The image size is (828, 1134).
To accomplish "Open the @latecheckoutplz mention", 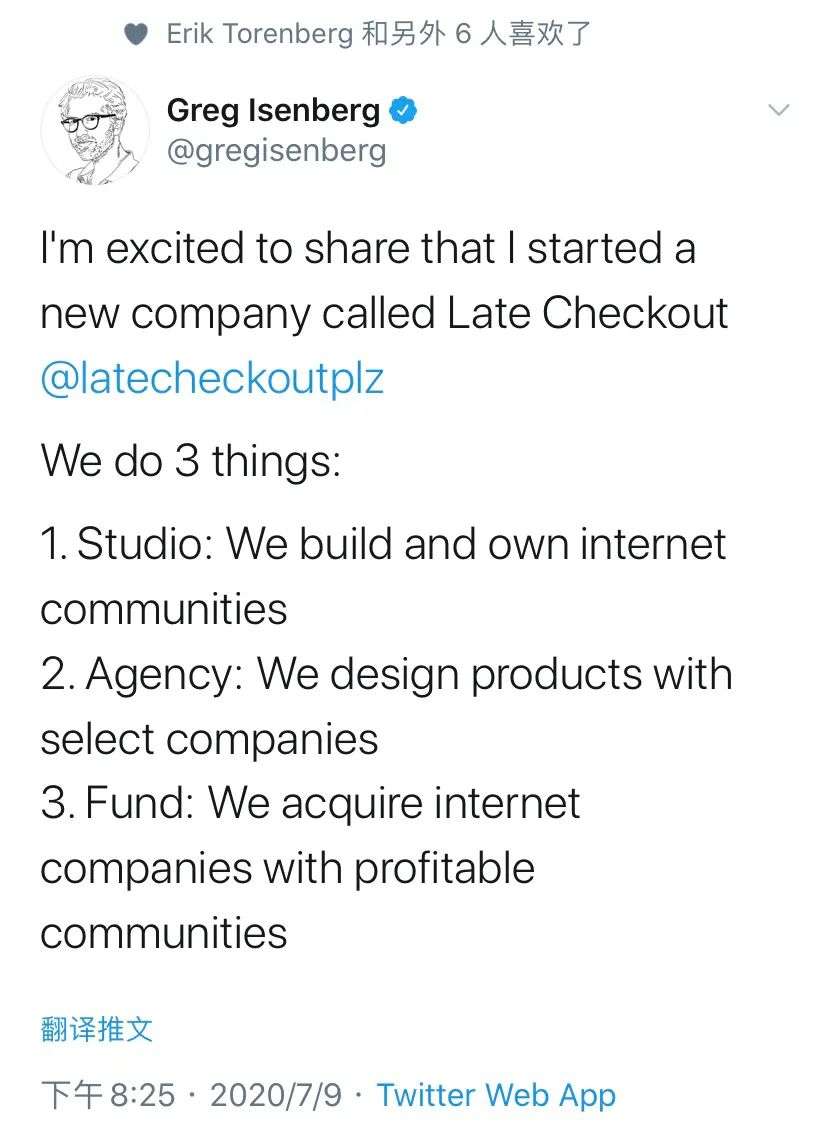I will coord(212,380).
